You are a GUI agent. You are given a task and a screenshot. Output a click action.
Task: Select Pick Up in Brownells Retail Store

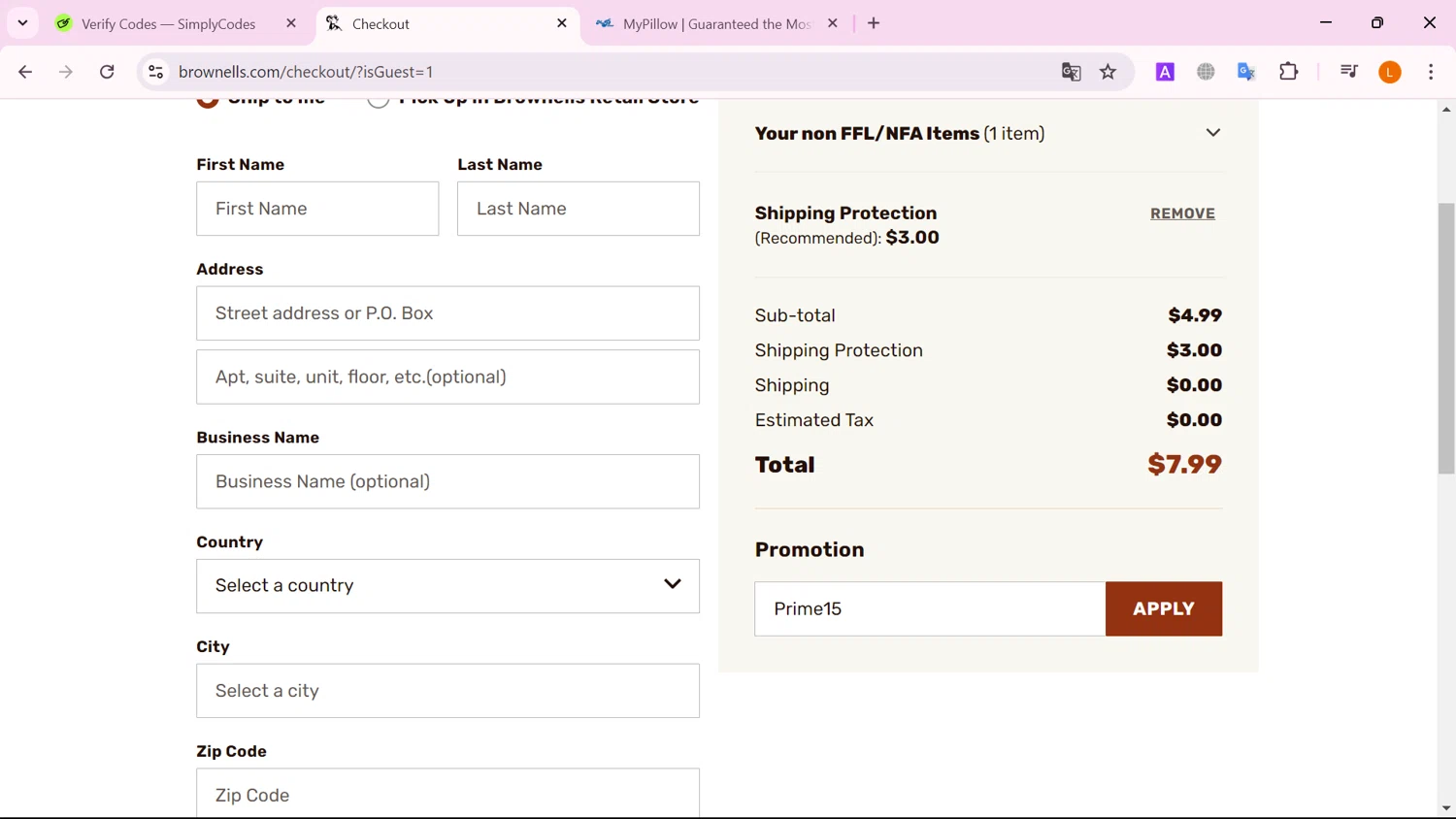pos(379,100)
